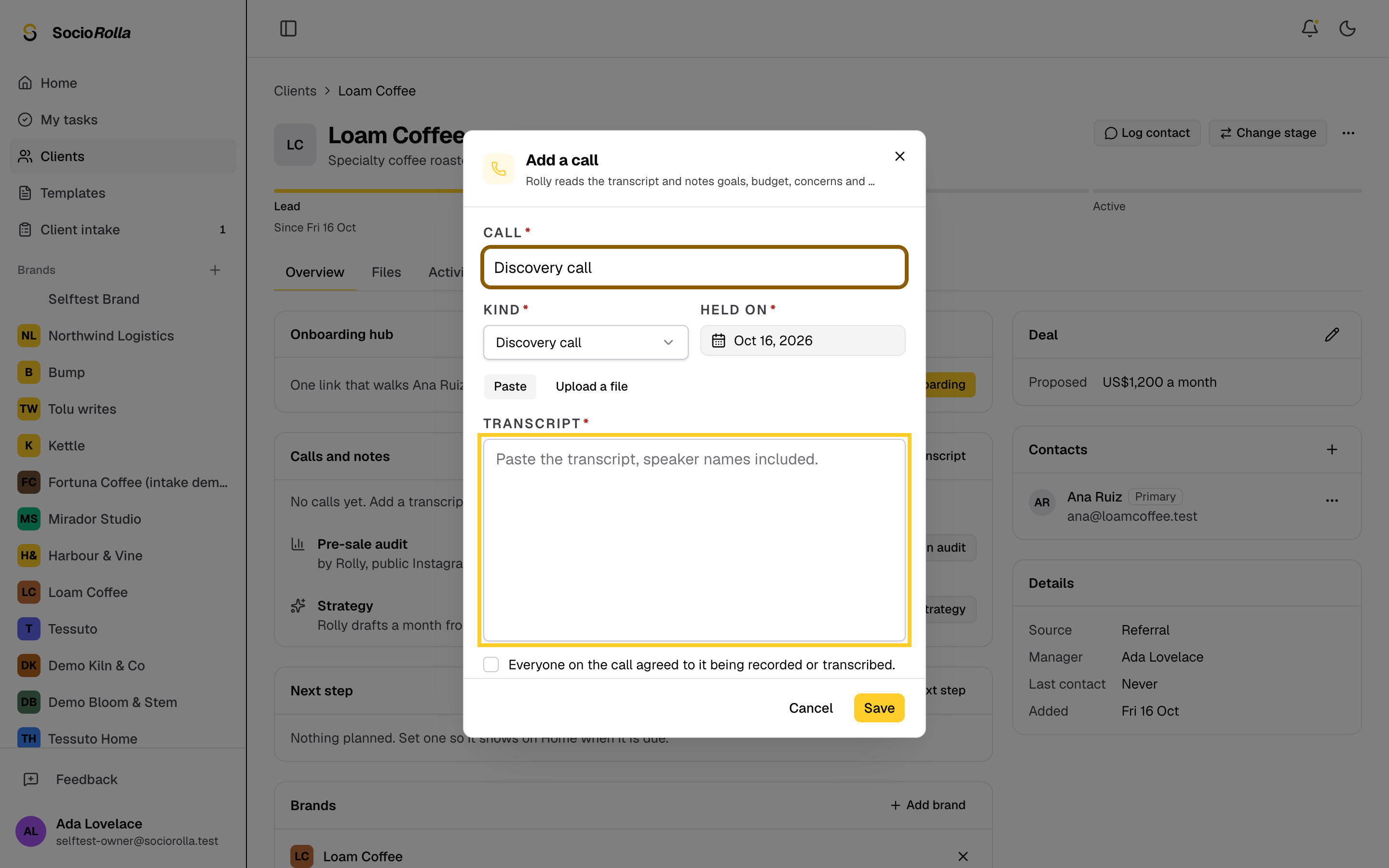The height and width of the screenshot is (868, 1389).
Task: Click the Call name input field
Action: (694, 268)
